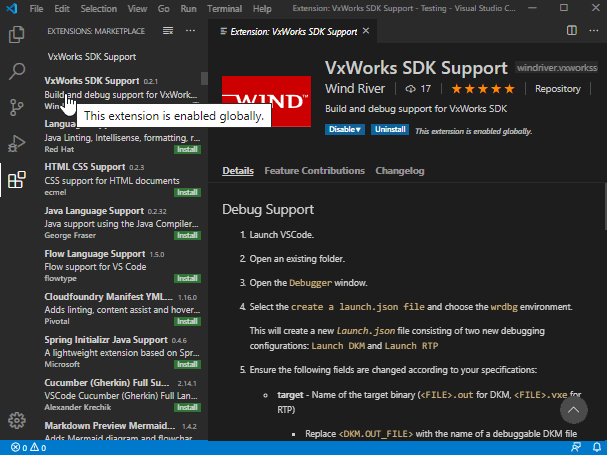Screen dimensions: 607x455
Task: Split the editor right
Action: coord(571,31)
